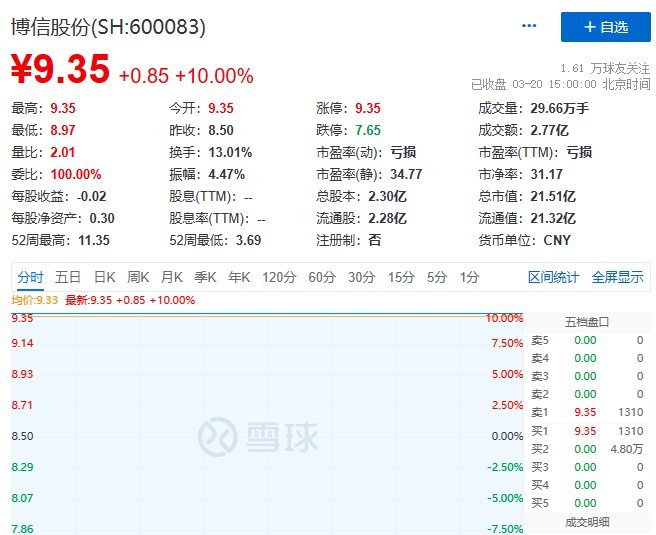The height and width of the screenshot is (535, 656).
Task: Click the current price ¥9.35
Action: 60,69
